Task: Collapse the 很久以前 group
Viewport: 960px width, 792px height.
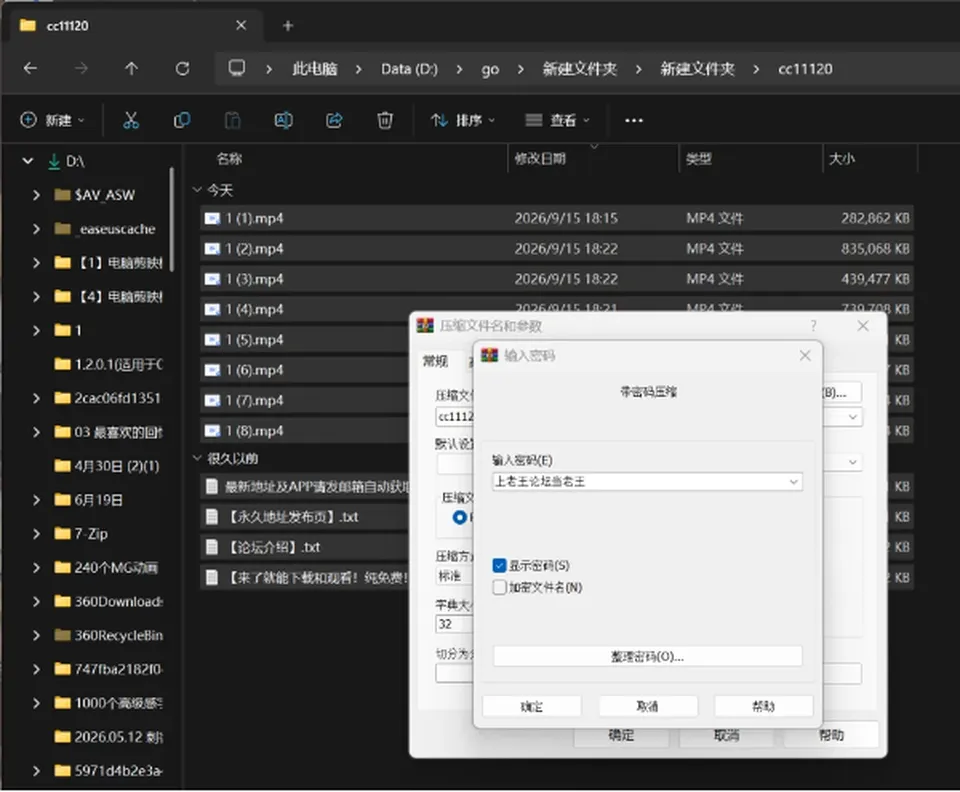Action: (197, 458)
